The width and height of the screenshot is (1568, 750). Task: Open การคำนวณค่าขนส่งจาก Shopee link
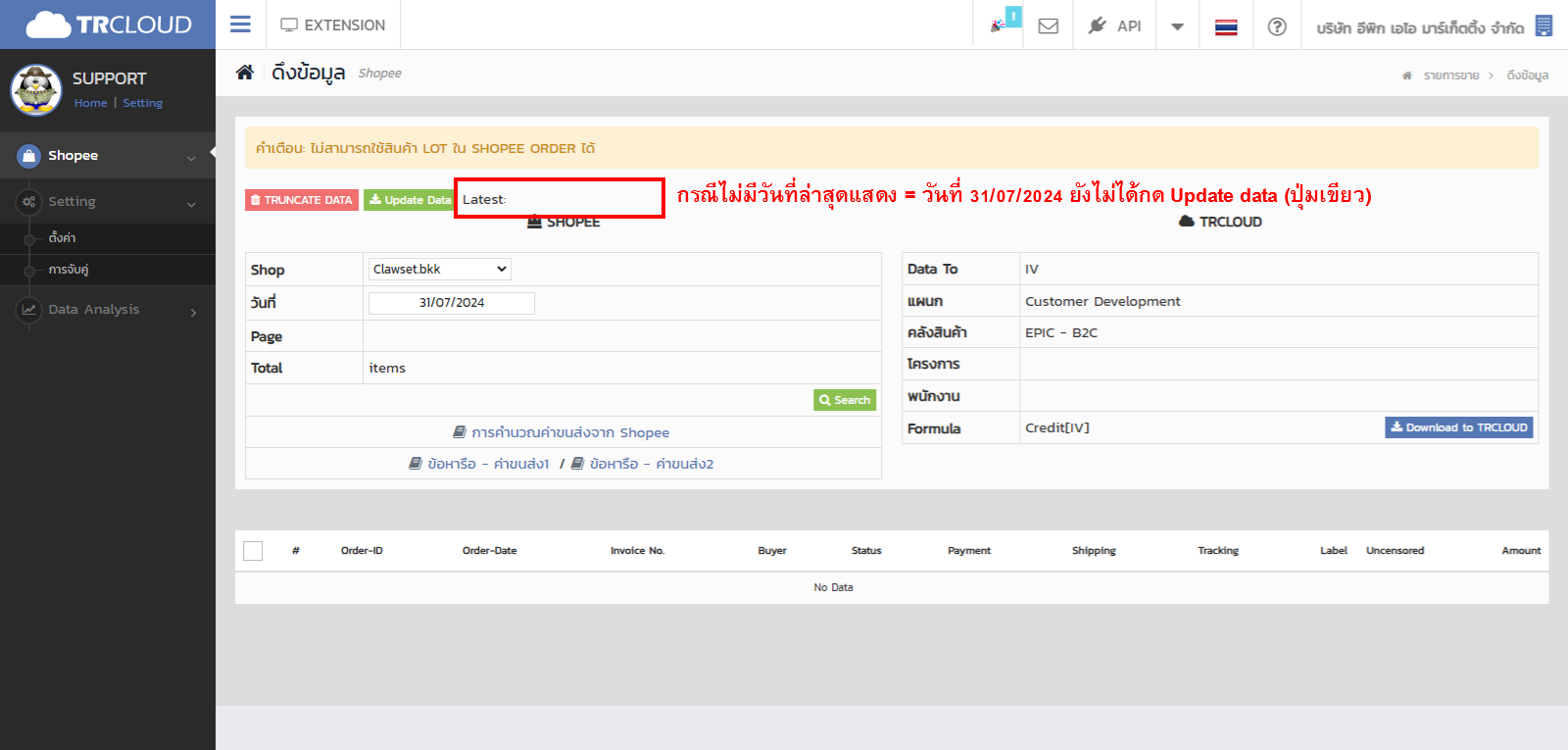(562, 432)
